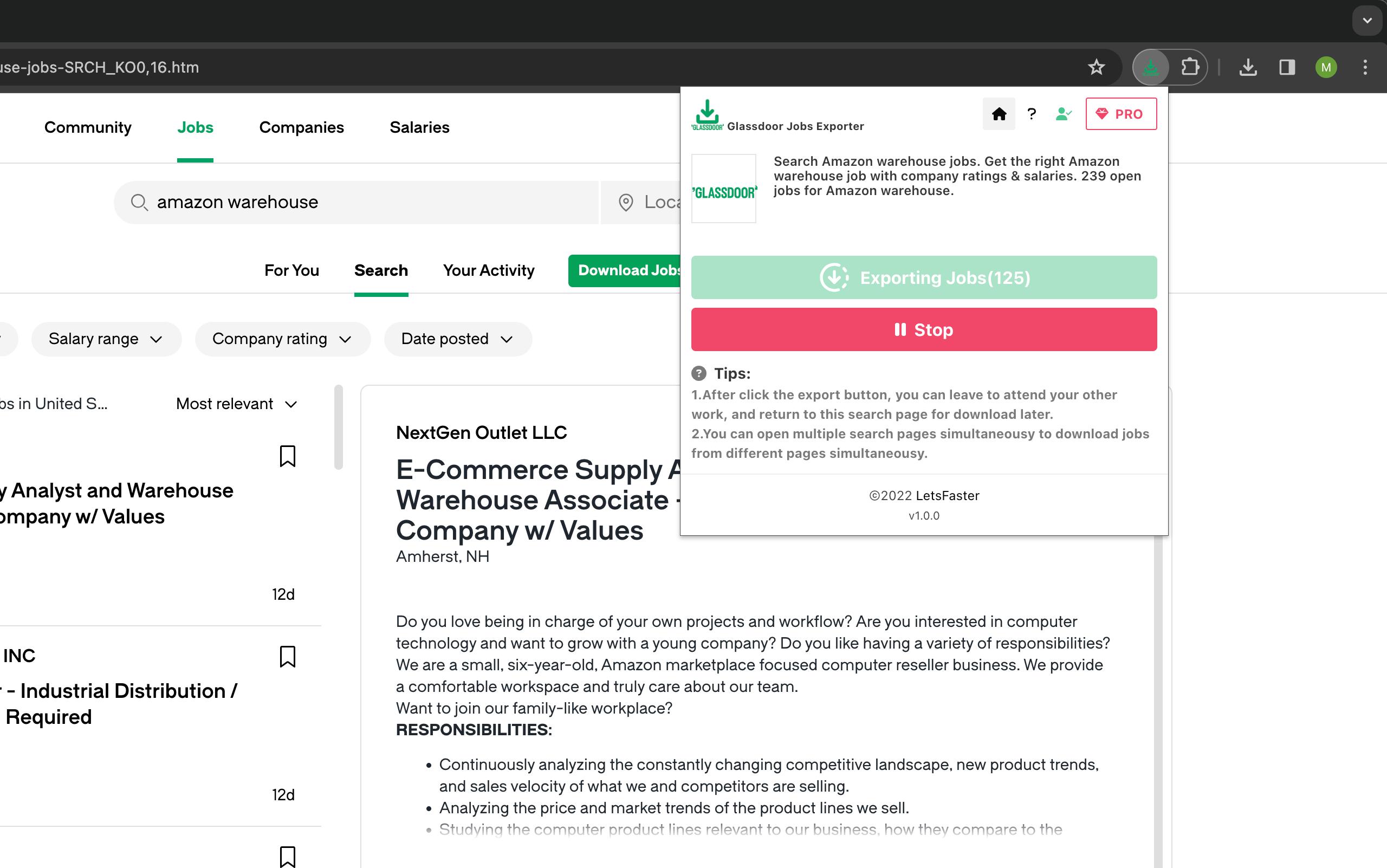This screenshot has height=868, width=1387.
Task: Go to the Salaries tab
Action: click(x=419, y=127)
